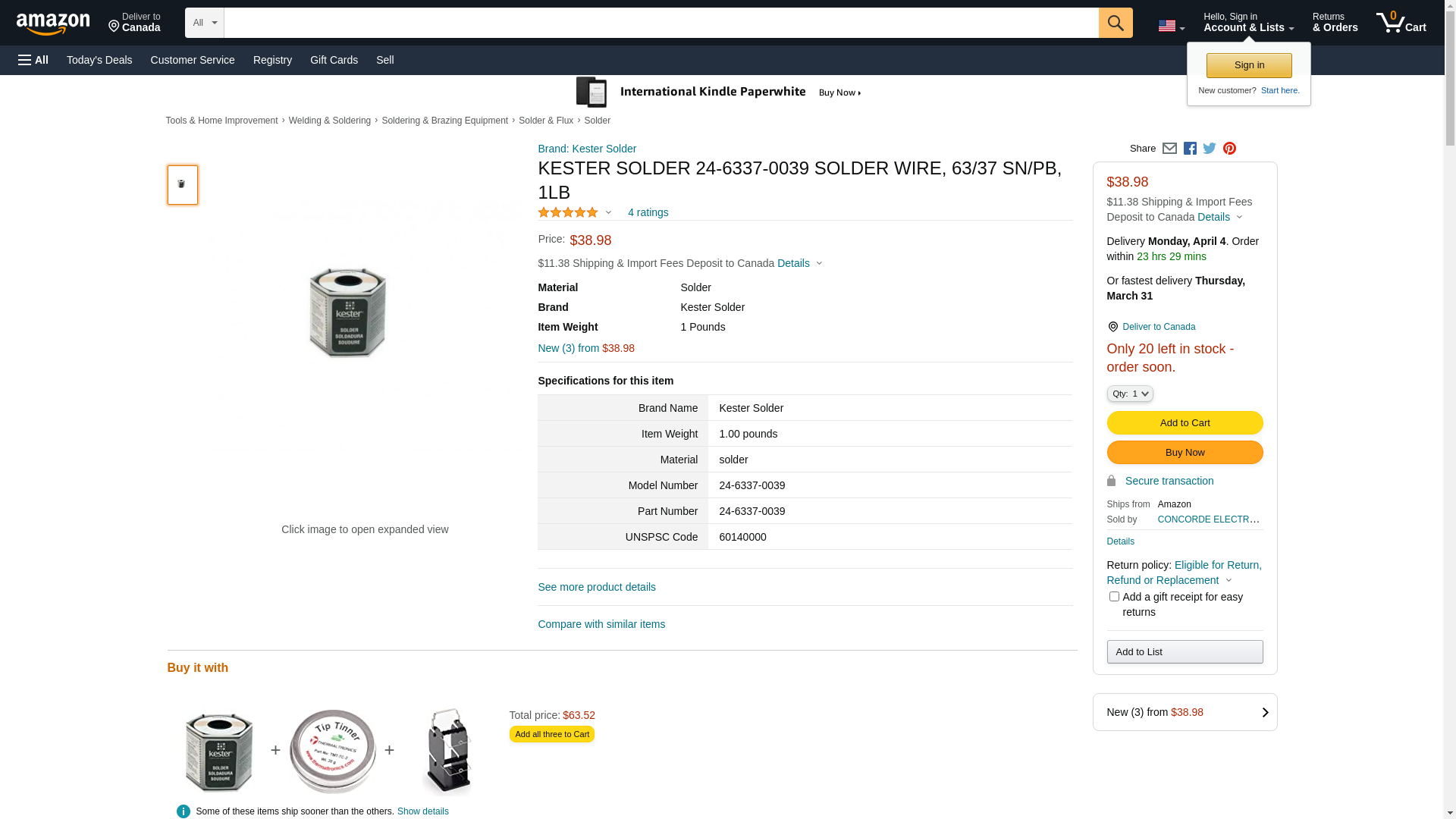Open the All hamburger menu

click(x=33, y=60)
